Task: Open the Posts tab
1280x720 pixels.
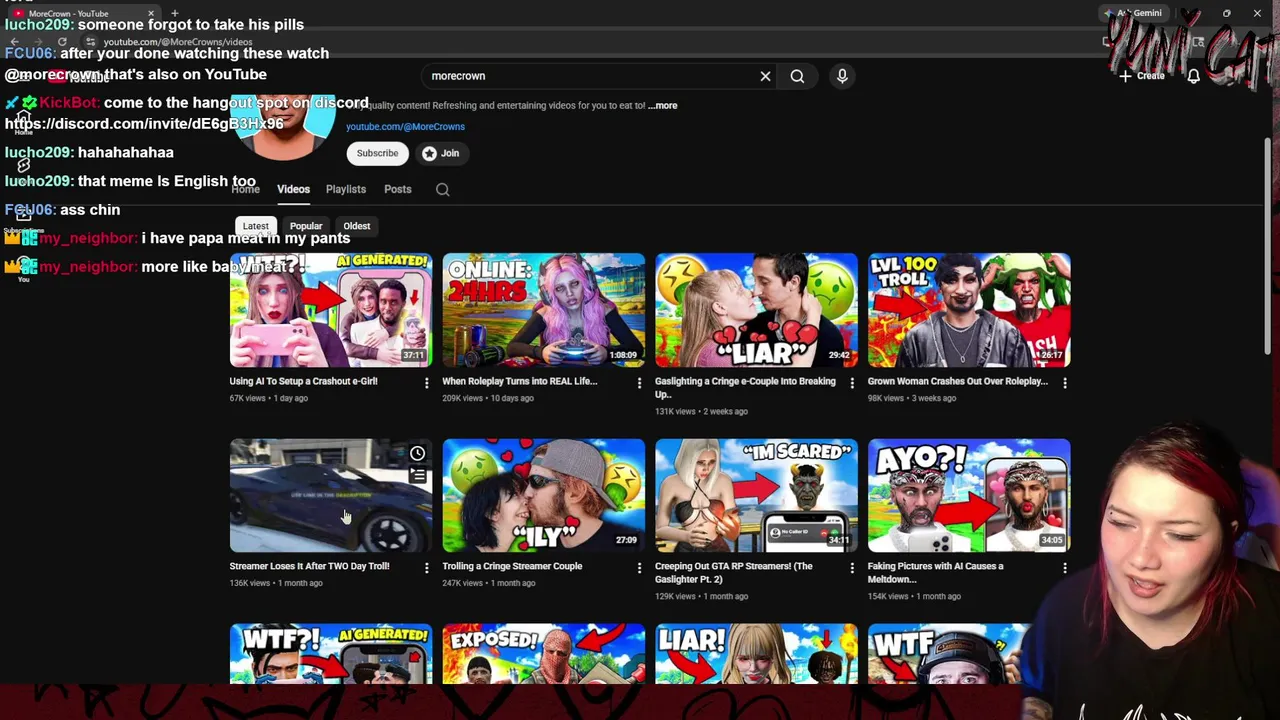Action: point(398,189)
